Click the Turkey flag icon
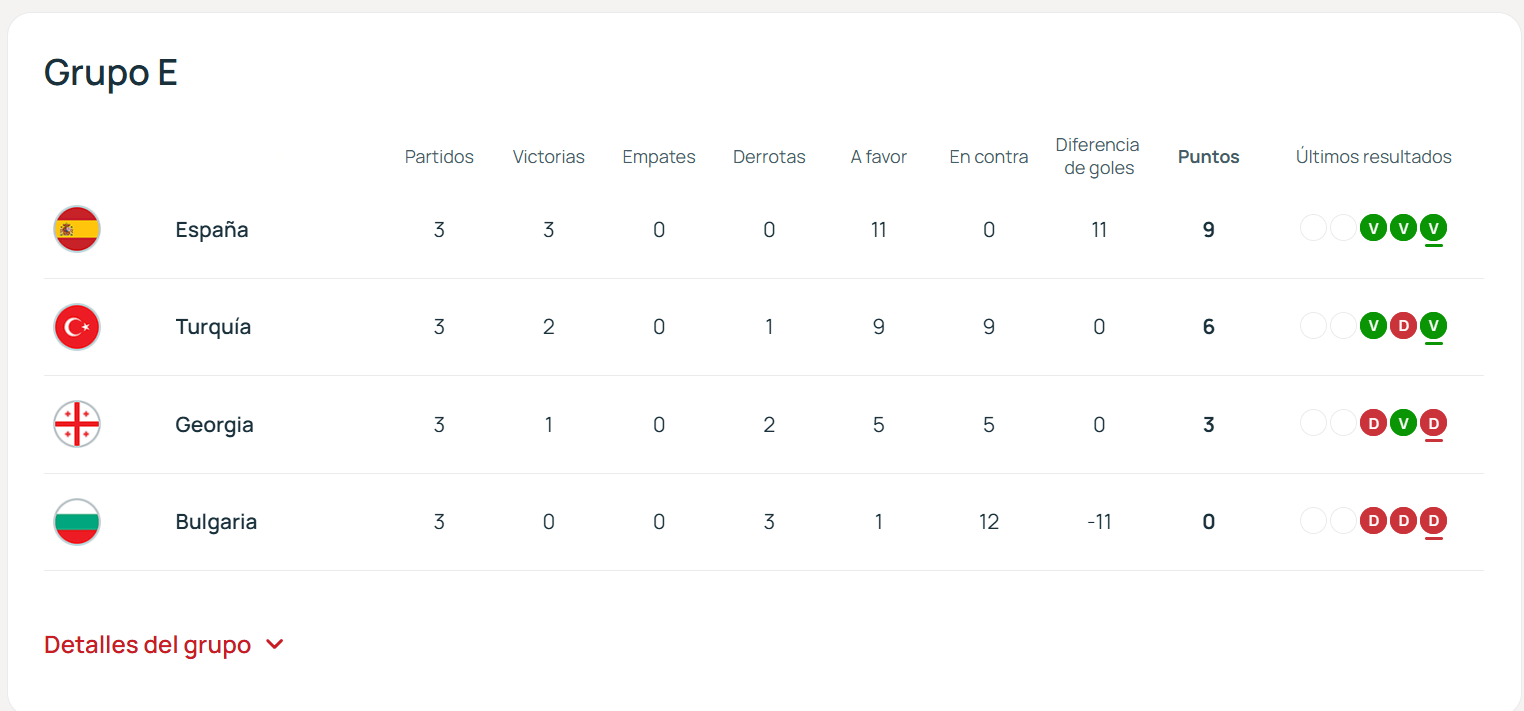Screen dimensions: 1524x711 point(77,327)
